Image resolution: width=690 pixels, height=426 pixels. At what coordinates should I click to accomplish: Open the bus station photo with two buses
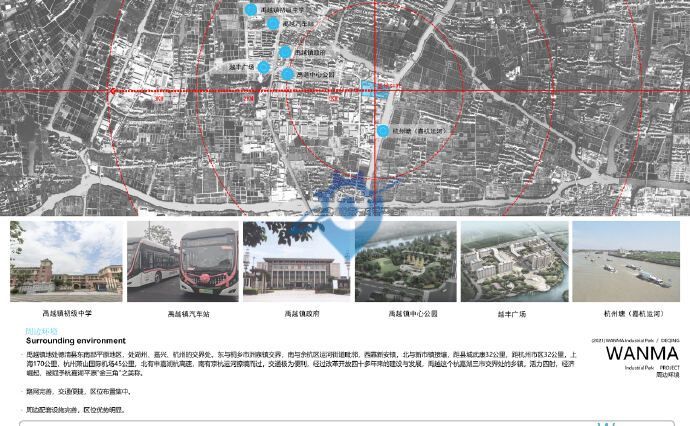[182, 261]
